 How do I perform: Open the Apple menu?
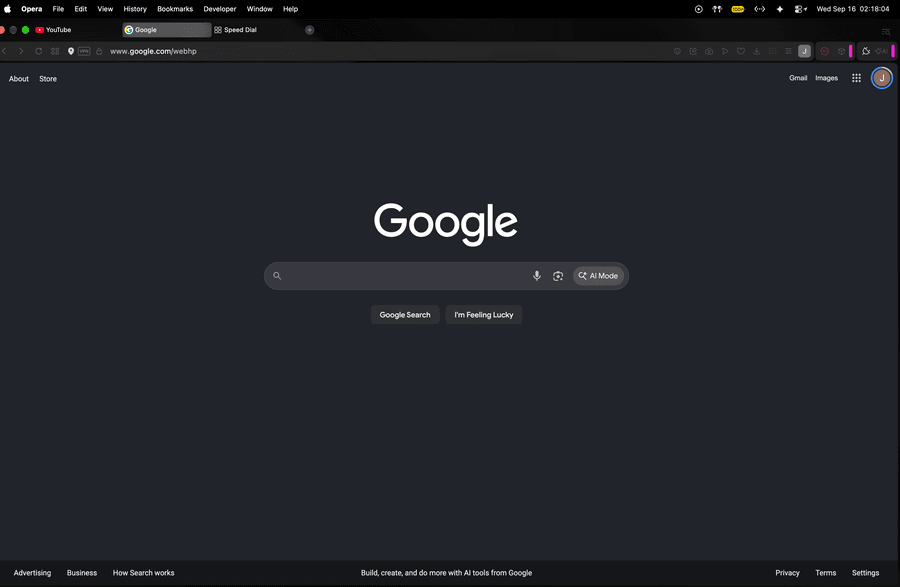(7, 9)
